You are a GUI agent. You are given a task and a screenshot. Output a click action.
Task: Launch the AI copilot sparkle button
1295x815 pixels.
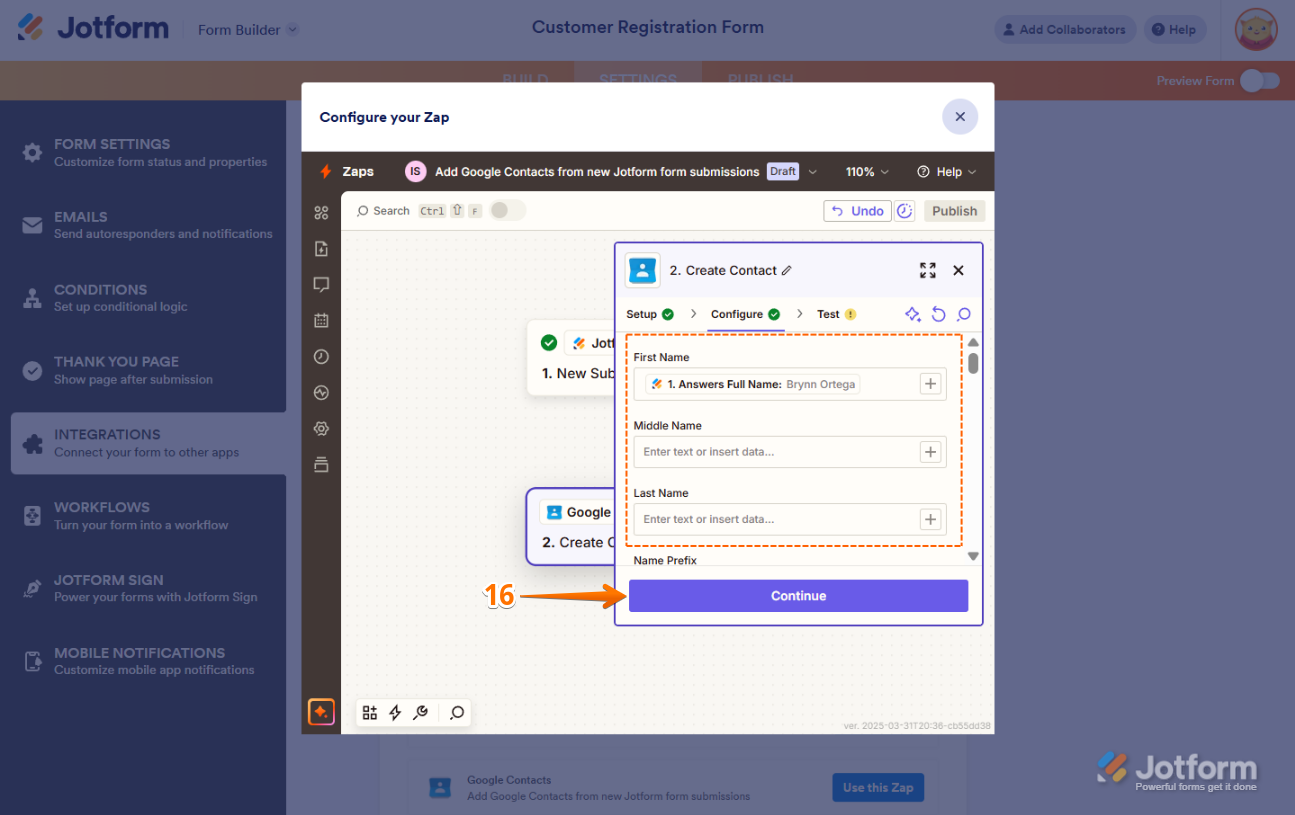[321, 712]
